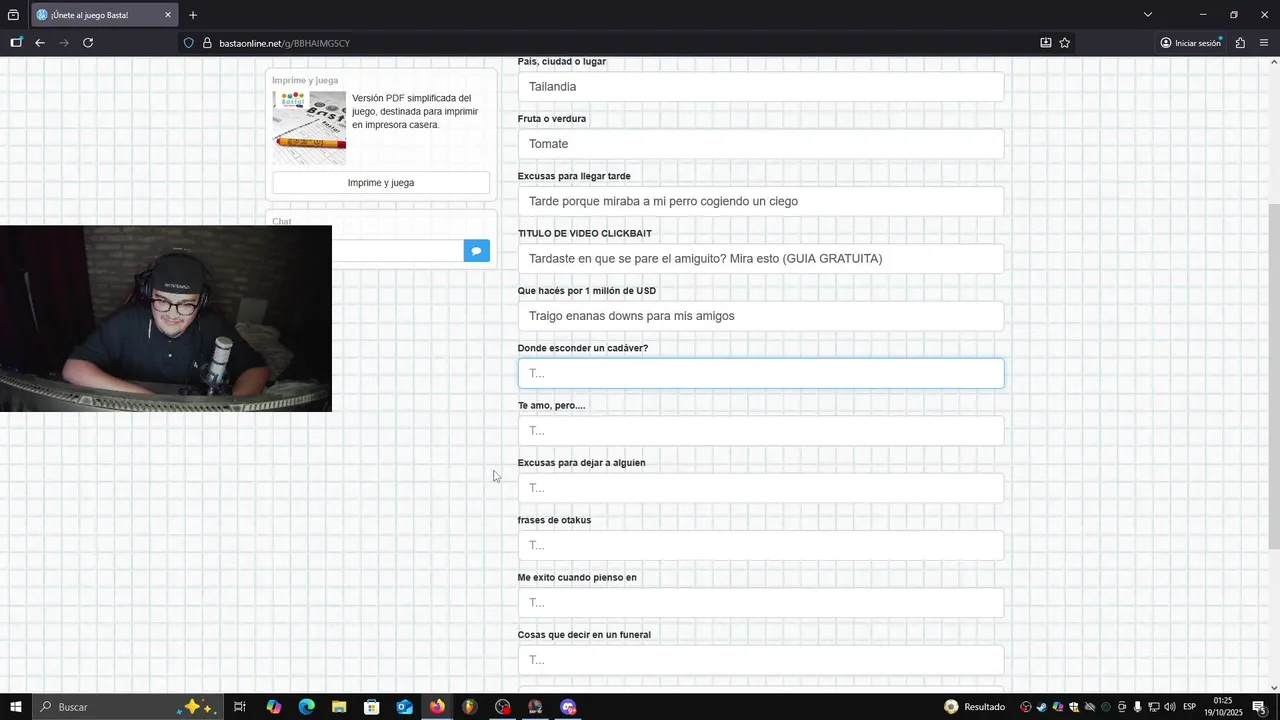Screen dimensions: 1280x720
Task: Open the ESP language indicator
Action: pyautogui.click(x=1190, y=707)
